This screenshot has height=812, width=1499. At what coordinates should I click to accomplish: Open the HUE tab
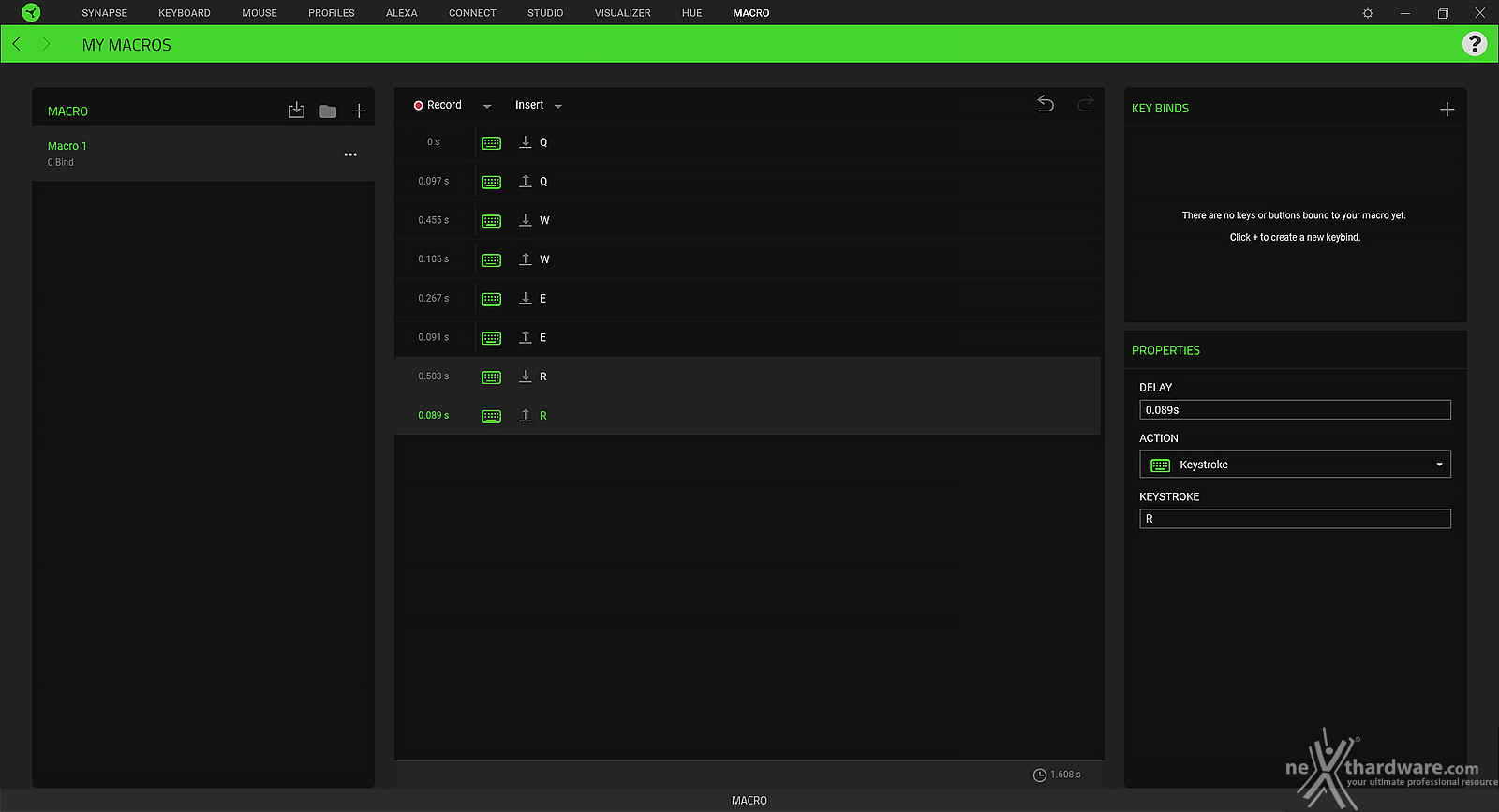pos(692,13)
